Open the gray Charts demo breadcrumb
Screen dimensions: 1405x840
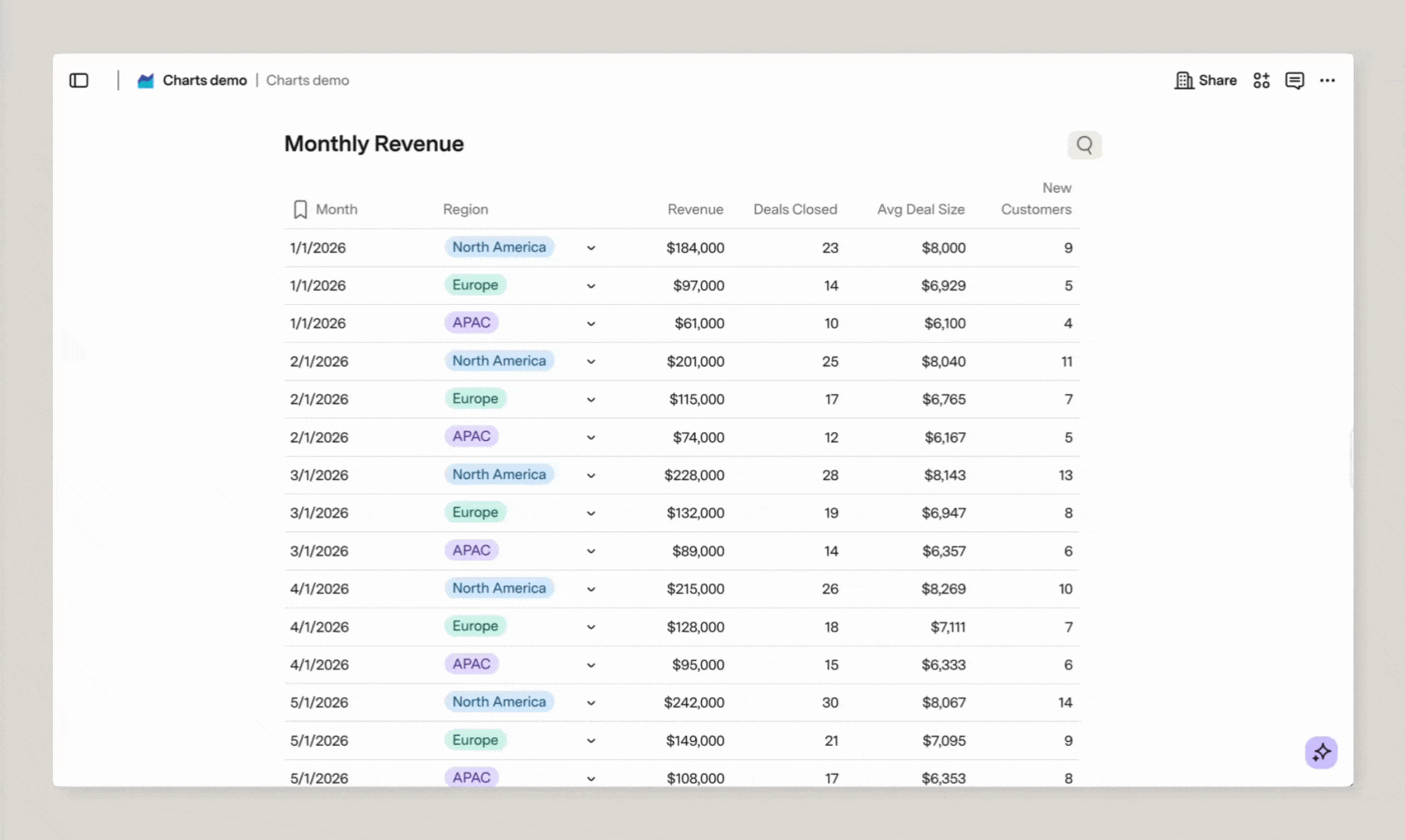[x=307, y=80]
